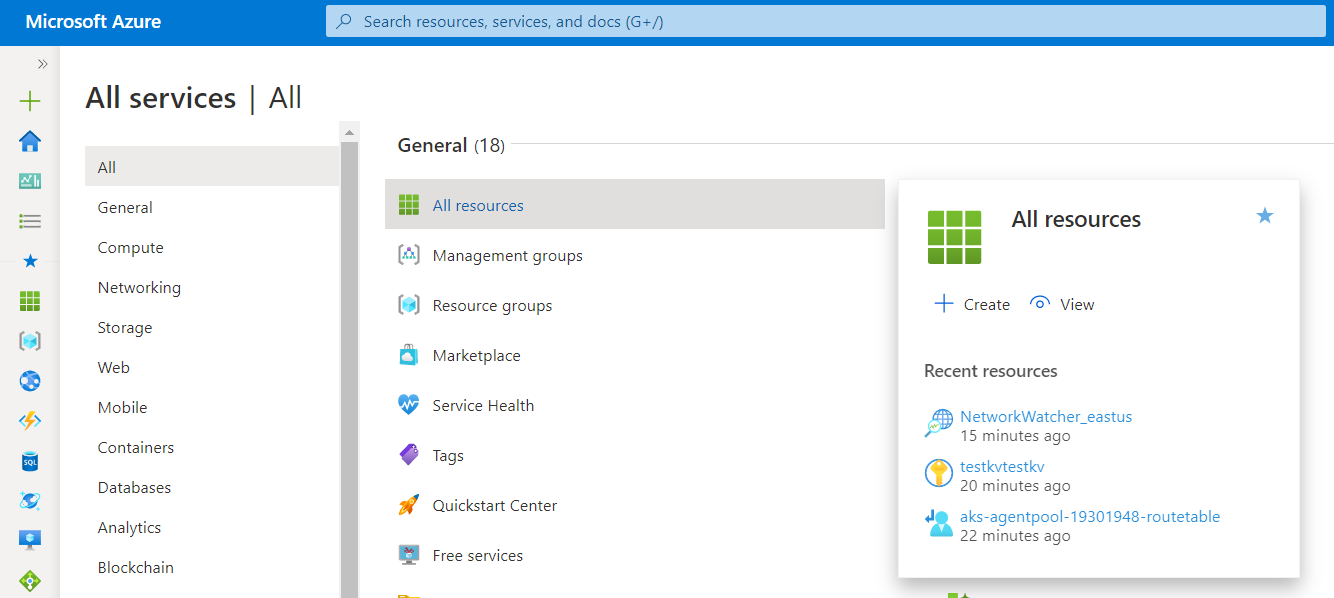
Task: Expand the left sidebar with double chevron
Action: tap(43, 64)
